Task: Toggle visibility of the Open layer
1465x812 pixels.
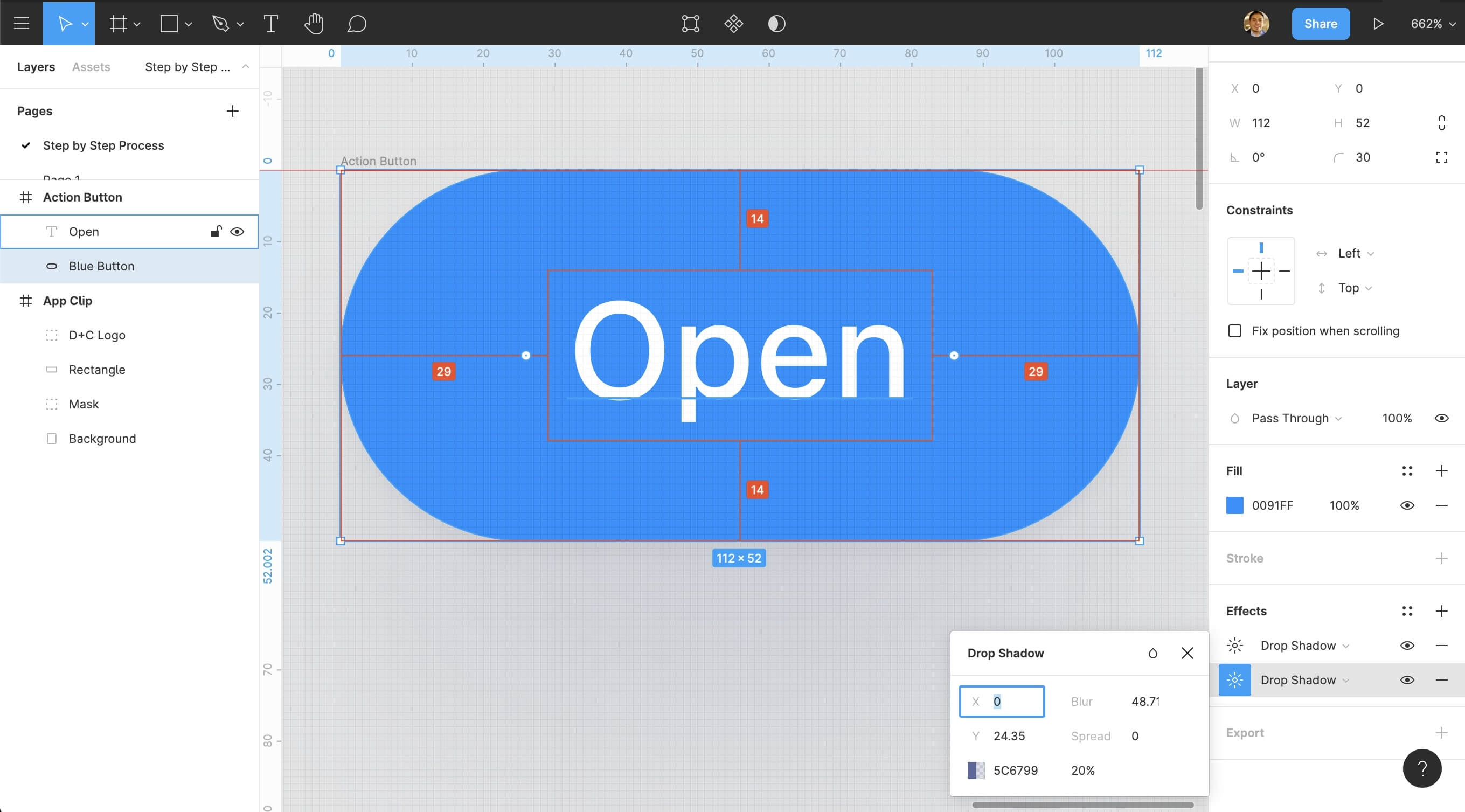Action: pyautogui.click(x=237, y=232)
